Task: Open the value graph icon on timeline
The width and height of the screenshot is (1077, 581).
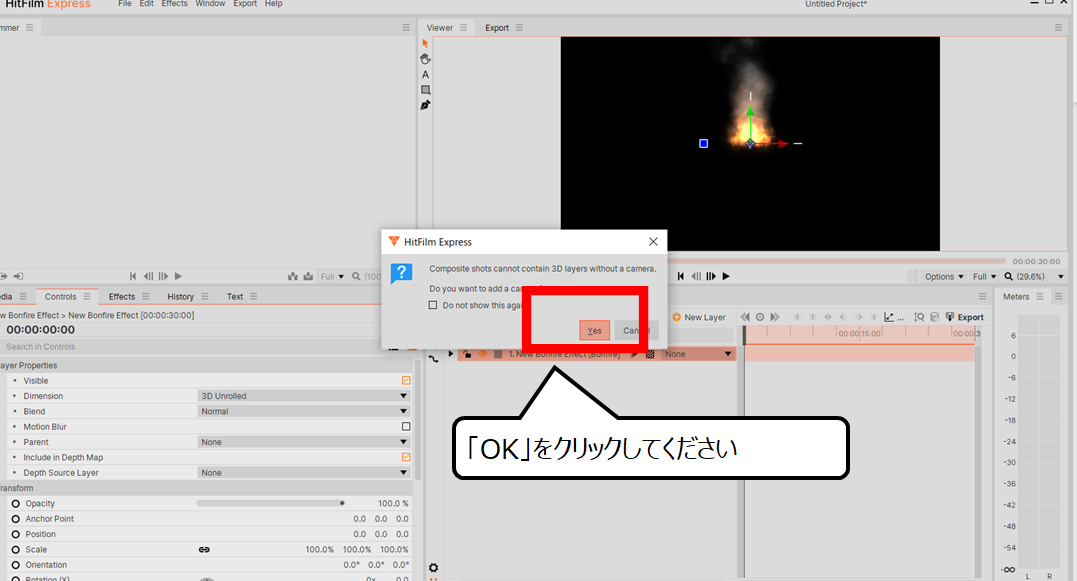Action: [x=889, y=317]
